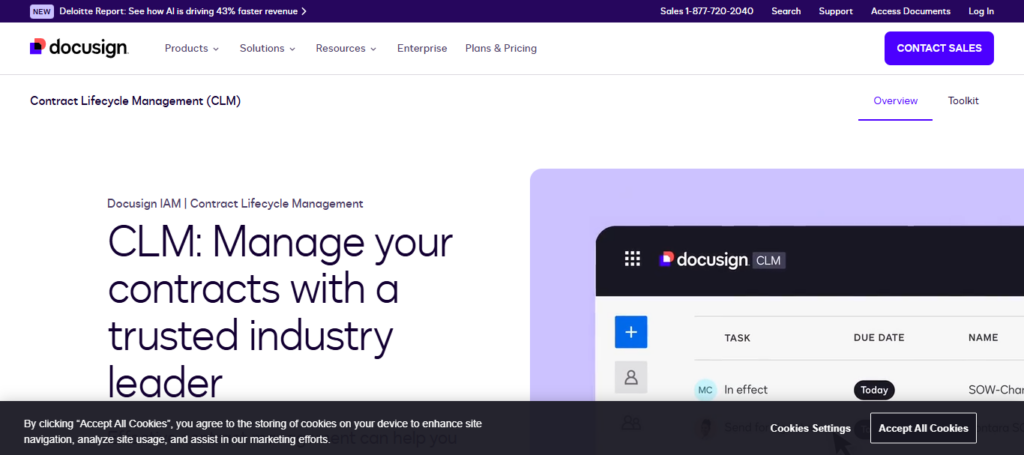Click Accept All Cookies button
The height and width of the screenshot is (455, 1024).
(923, 429)
